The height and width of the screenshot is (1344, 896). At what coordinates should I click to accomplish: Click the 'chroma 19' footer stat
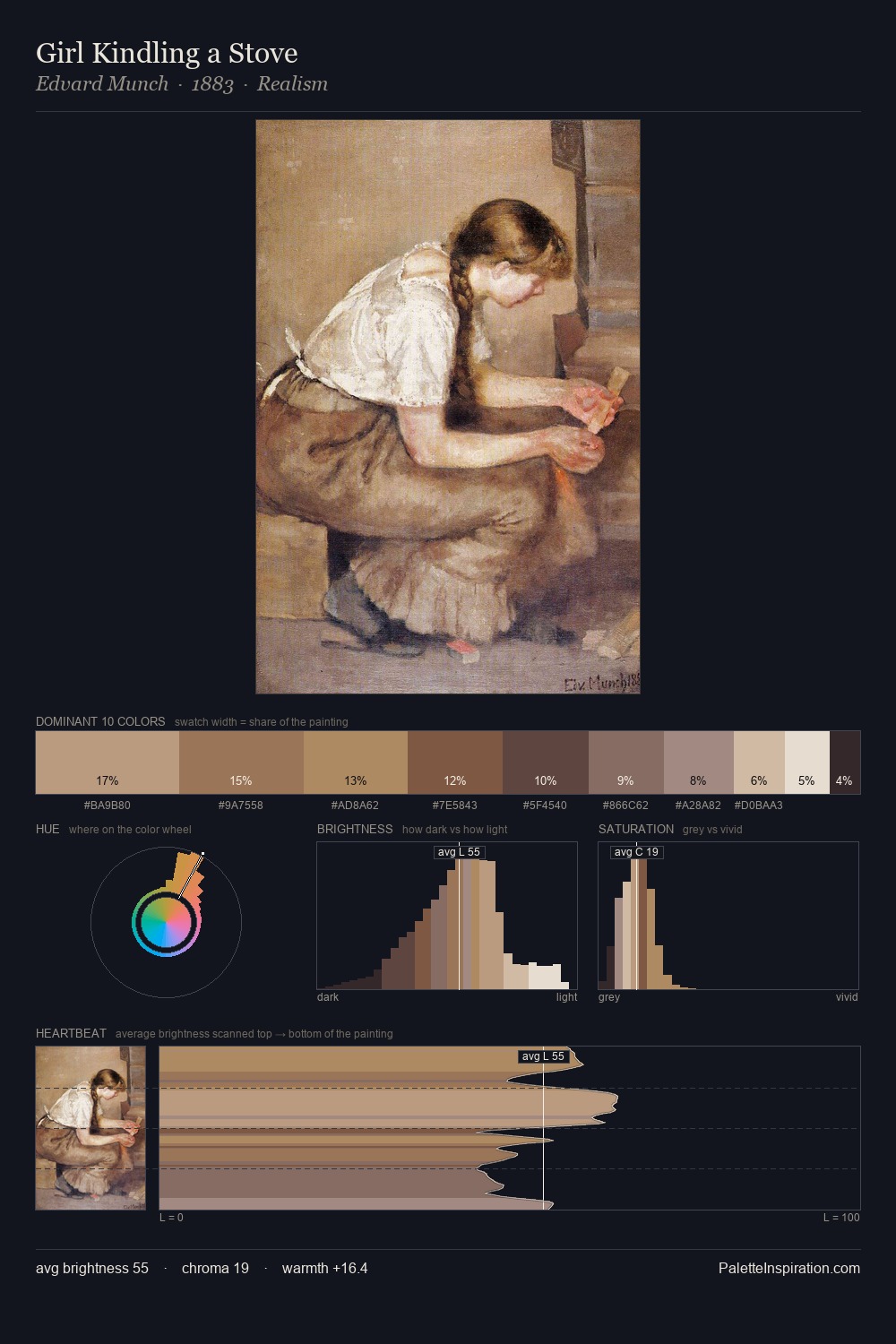(215, 1268)
